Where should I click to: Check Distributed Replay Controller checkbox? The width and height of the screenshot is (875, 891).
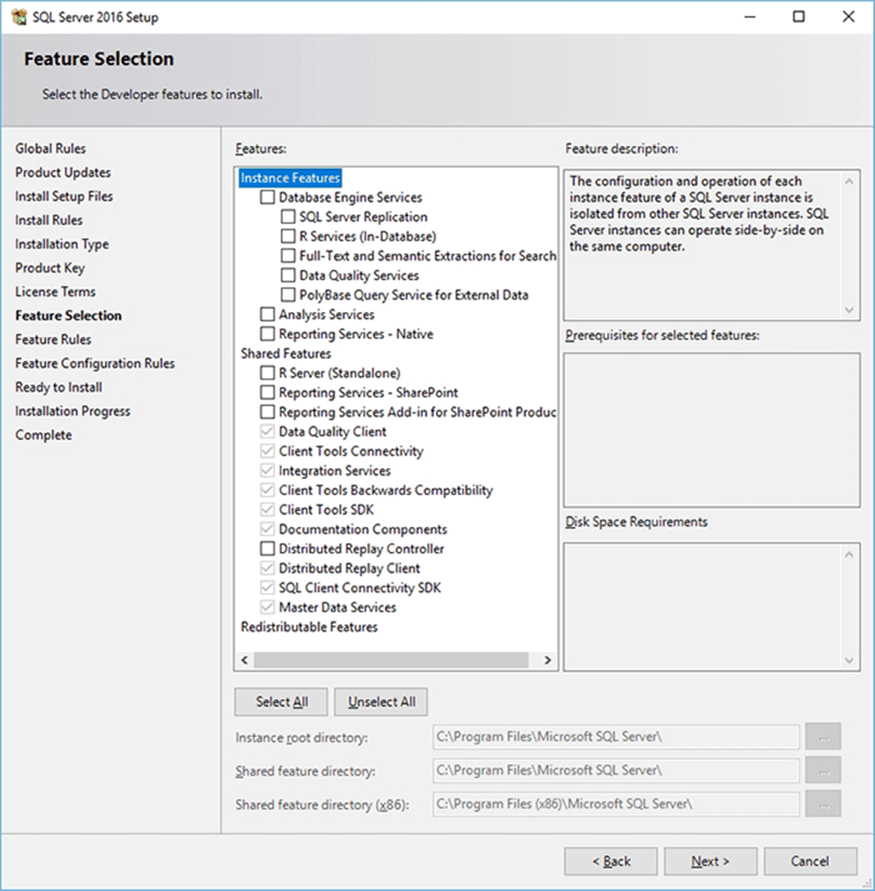pyautogui.click(x=267, y=548)
